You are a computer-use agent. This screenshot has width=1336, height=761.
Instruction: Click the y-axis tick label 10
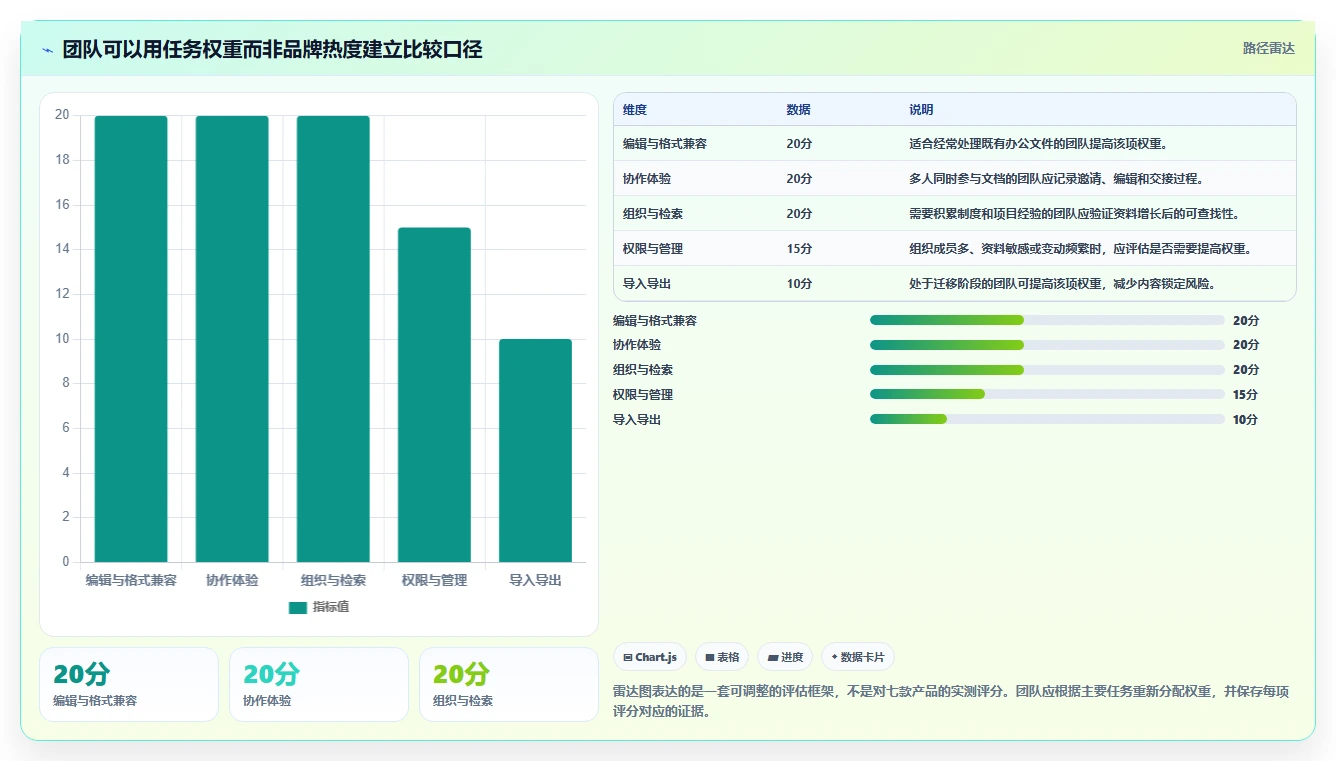click(x=62, y=339)
